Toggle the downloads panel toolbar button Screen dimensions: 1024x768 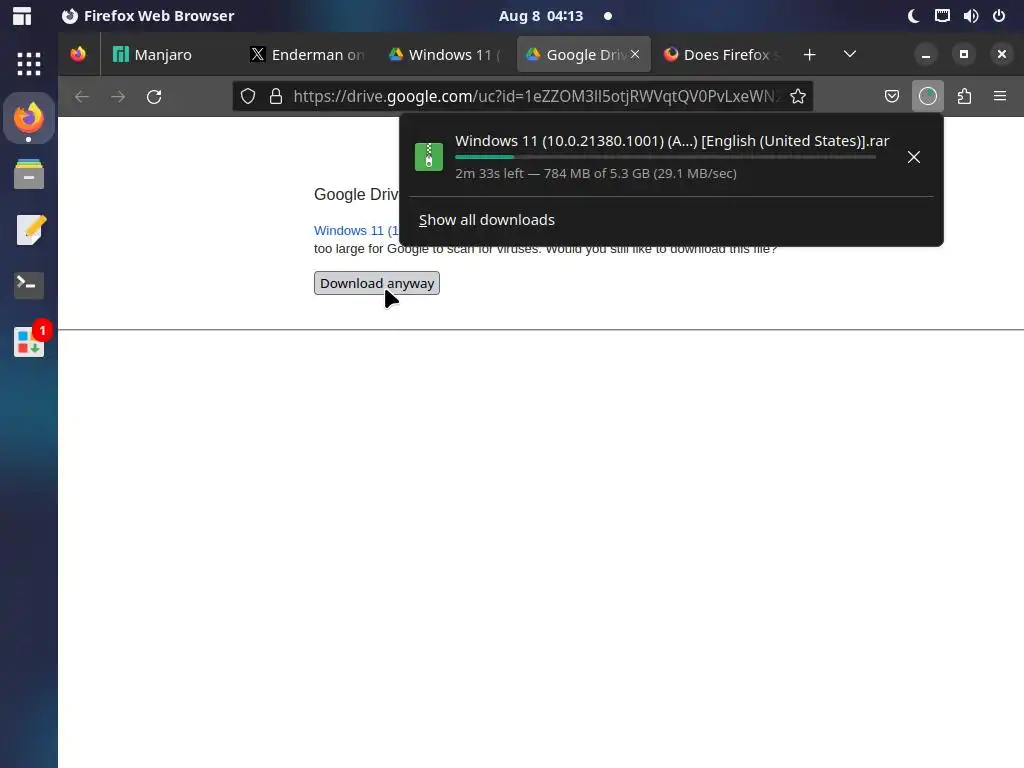[928, 97]
